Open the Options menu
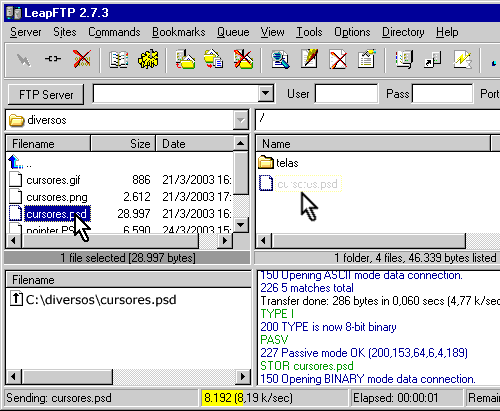Viewport: 500px width, 411px height. coord(352,32)
